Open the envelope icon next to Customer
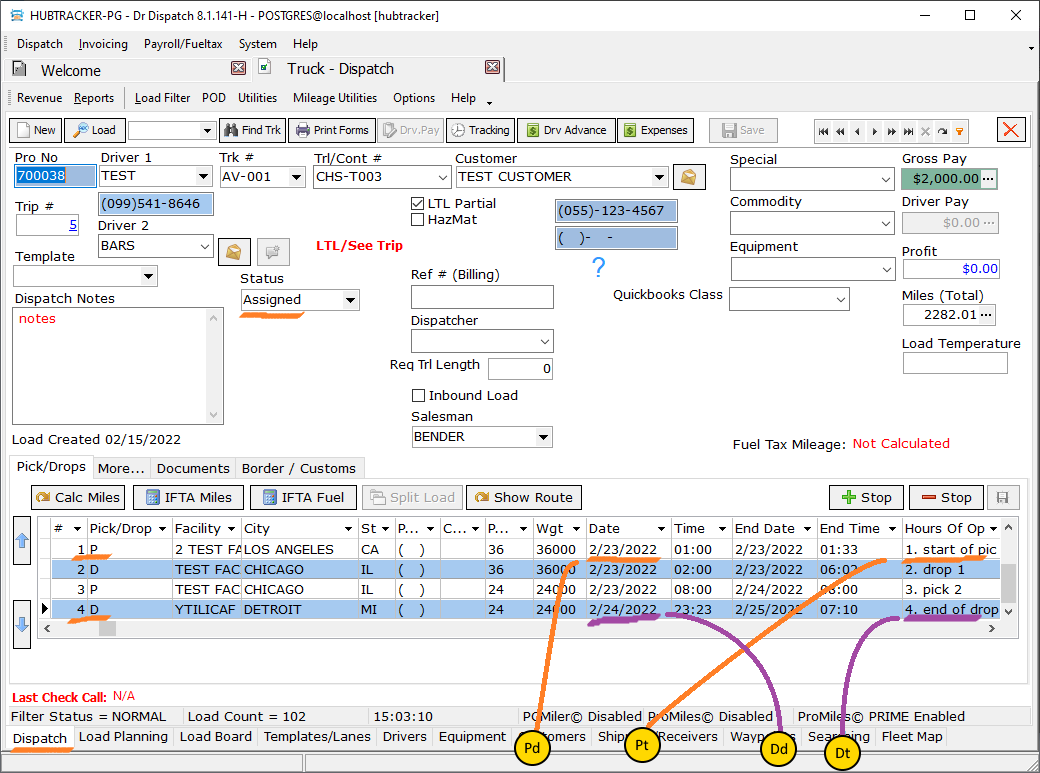This screenshot has height=773, width=1040. click(x=689, y=177)
